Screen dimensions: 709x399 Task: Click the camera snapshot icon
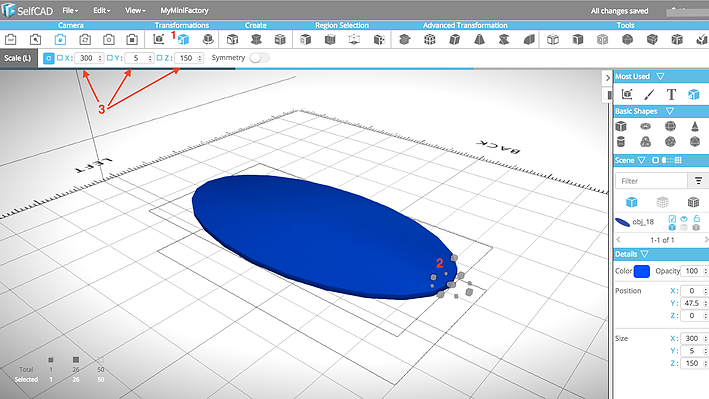point(109,39)
